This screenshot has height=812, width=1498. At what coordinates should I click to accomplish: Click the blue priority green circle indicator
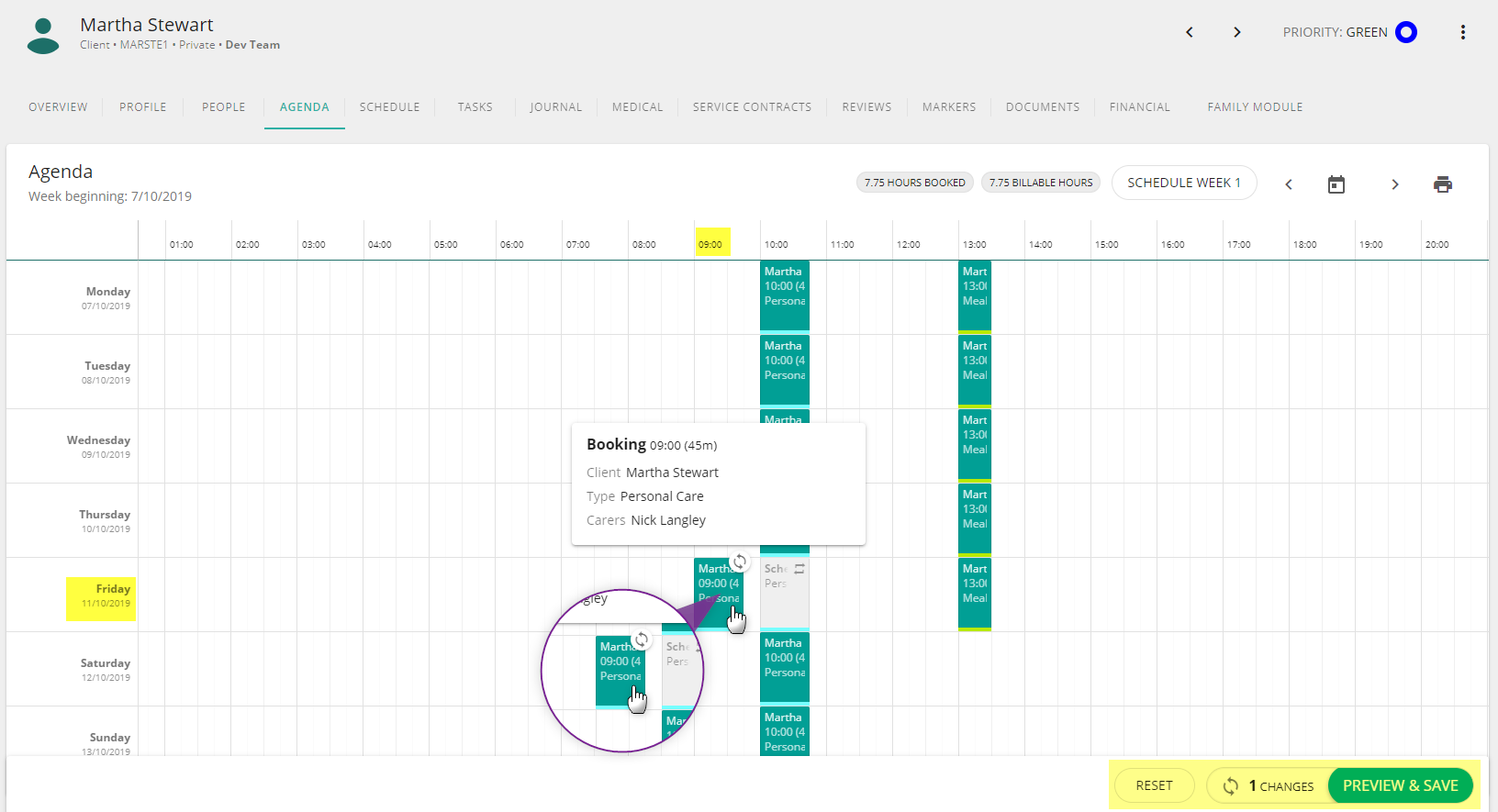tap(1406, 32)
